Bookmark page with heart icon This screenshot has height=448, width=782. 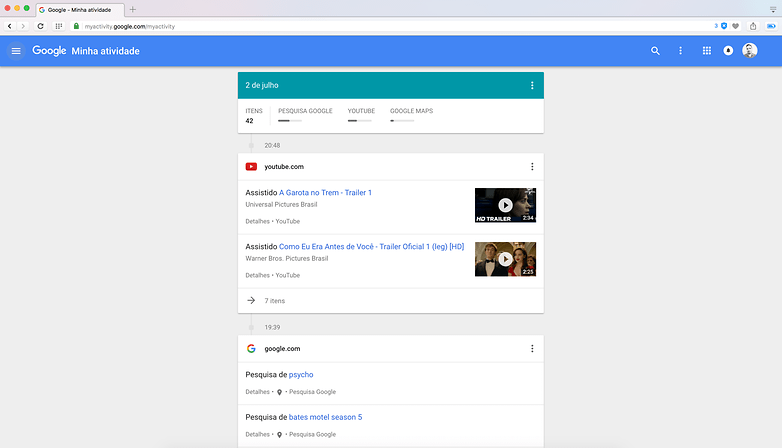click(736, 26)
